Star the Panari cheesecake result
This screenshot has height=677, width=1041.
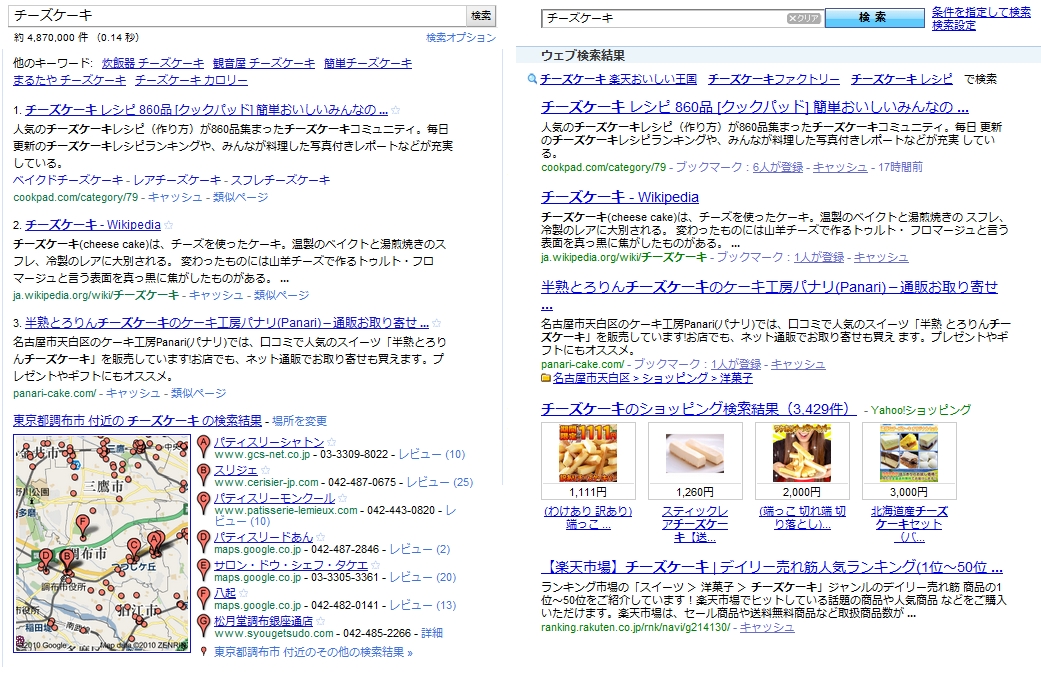pyautogui.click(x=436, y=323)
